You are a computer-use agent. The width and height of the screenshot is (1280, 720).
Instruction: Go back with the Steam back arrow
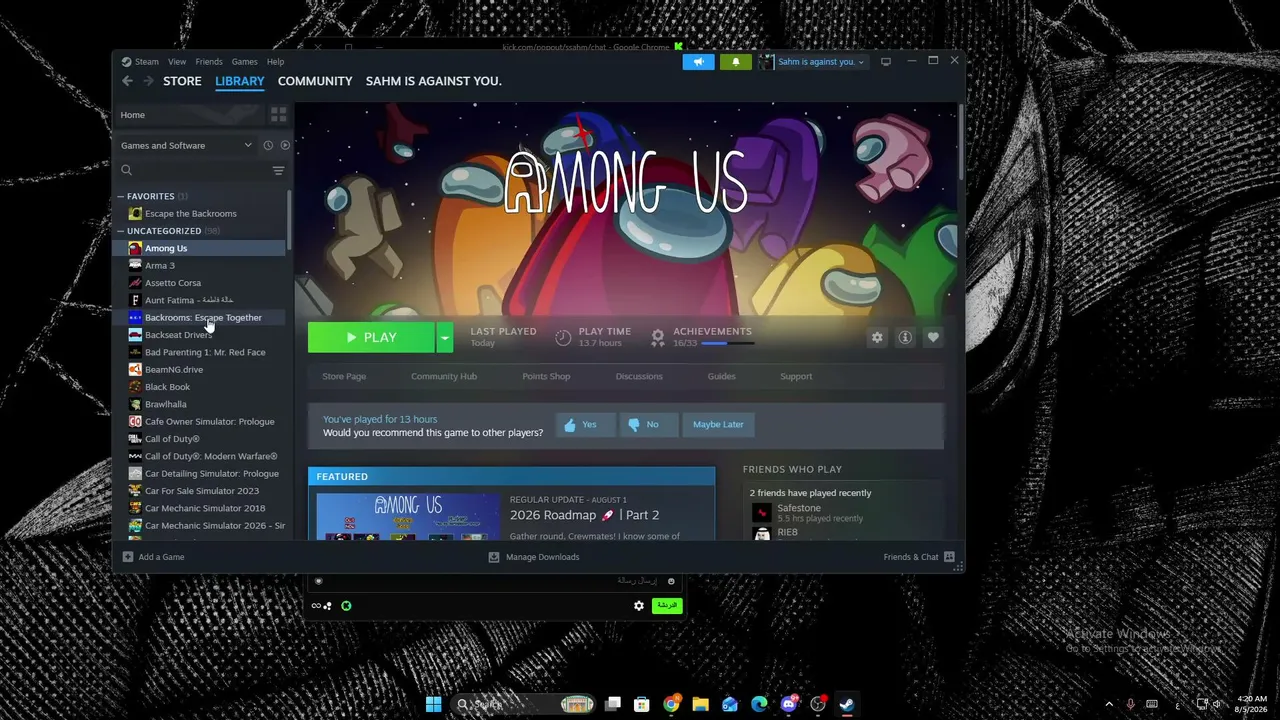pos(127,81)
